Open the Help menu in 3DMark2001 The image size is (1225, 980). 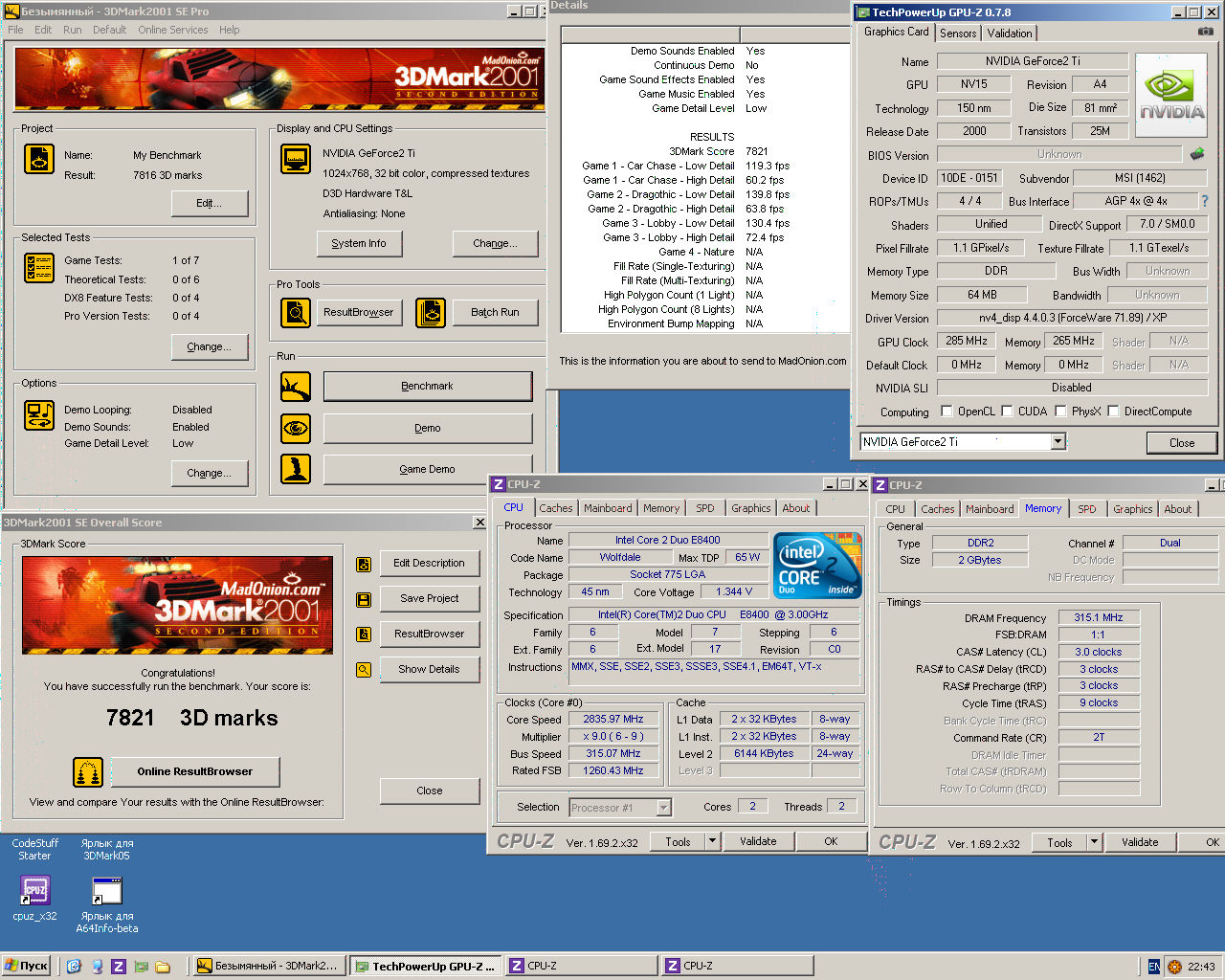229,30
